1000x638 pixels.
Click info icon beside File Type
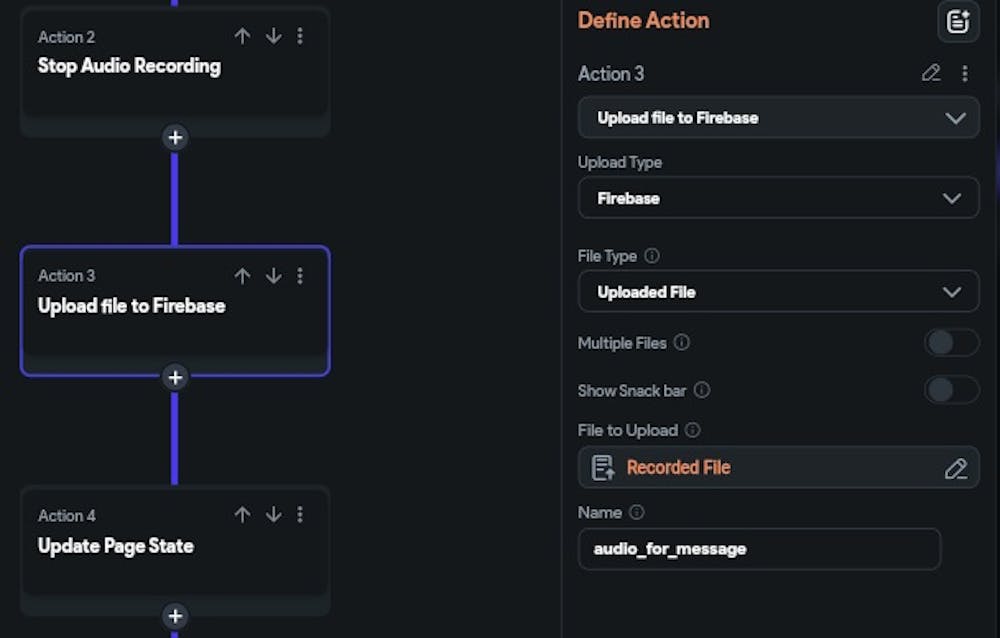tap(652, 256)
